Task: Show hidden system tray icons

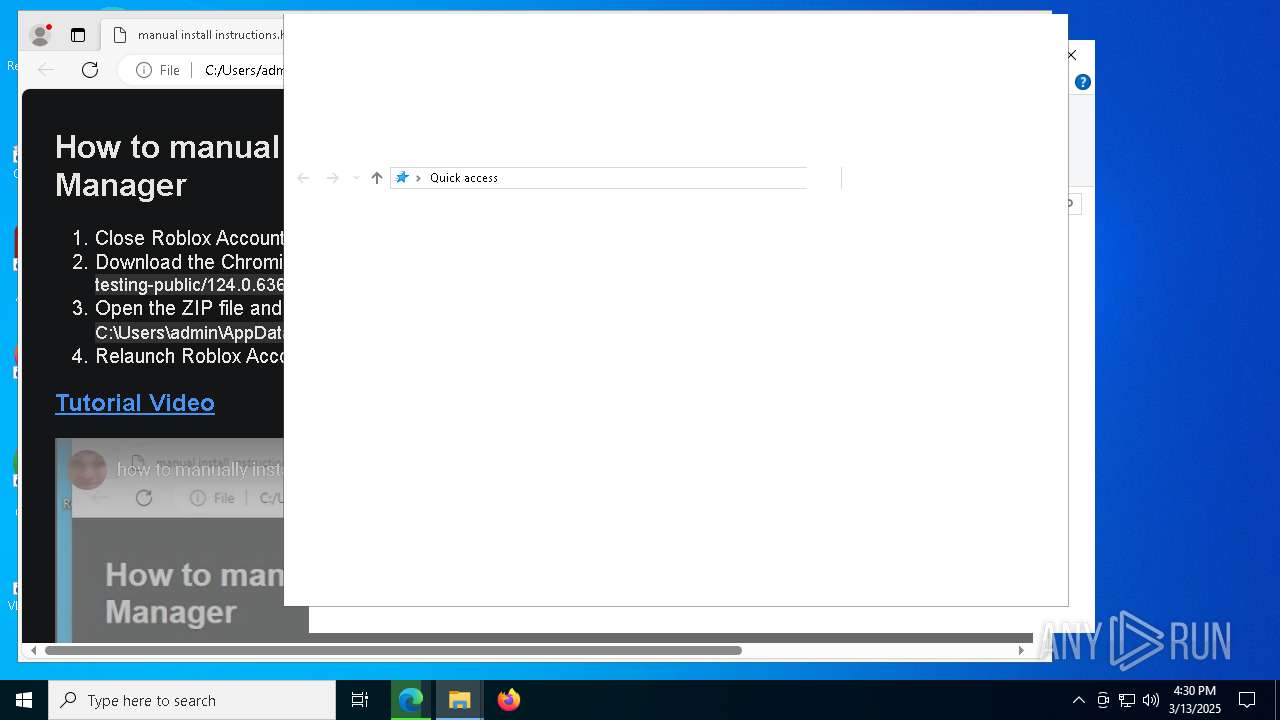Action: [x=1078, y=700]
